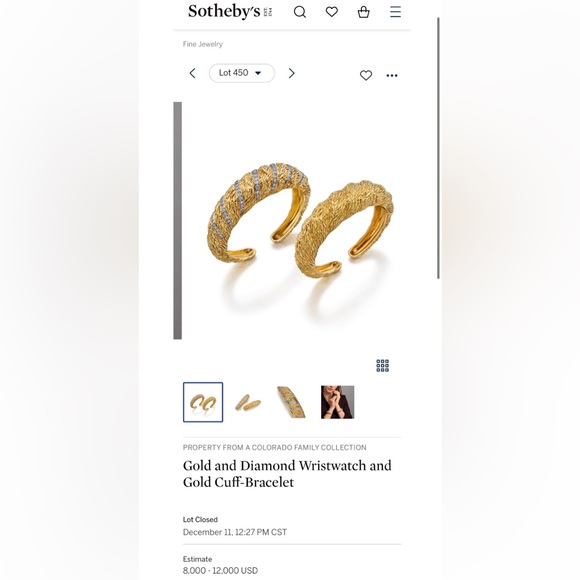580x580 pixels.
Task: Open the three-dot more options menu
Action: coord(392,75)
